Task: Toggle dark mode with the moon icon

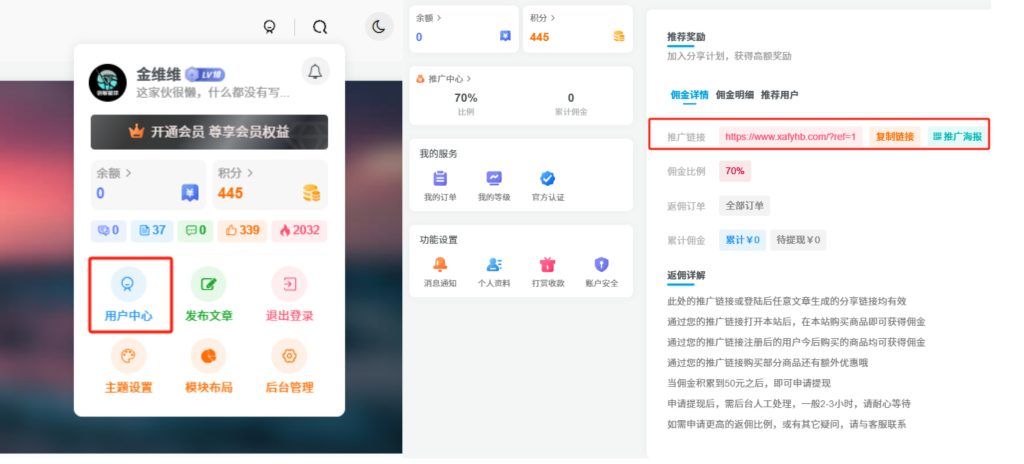Action: 379,27
